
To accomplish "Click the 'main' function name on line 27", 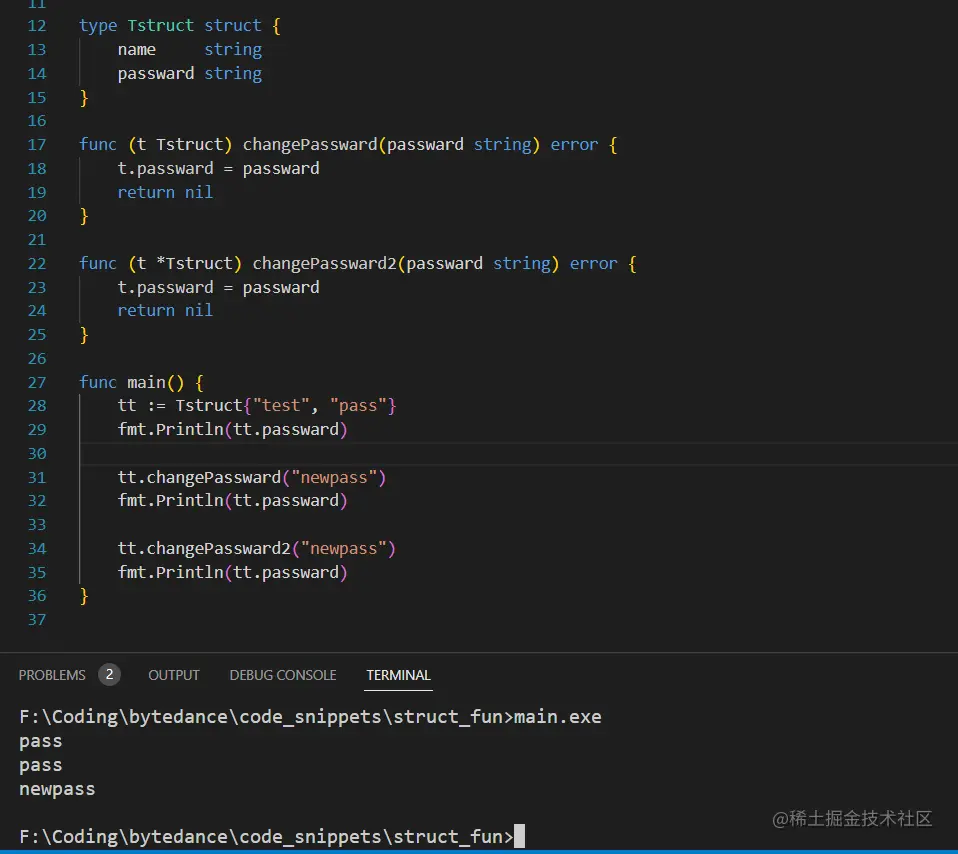I will pos(146,382).
